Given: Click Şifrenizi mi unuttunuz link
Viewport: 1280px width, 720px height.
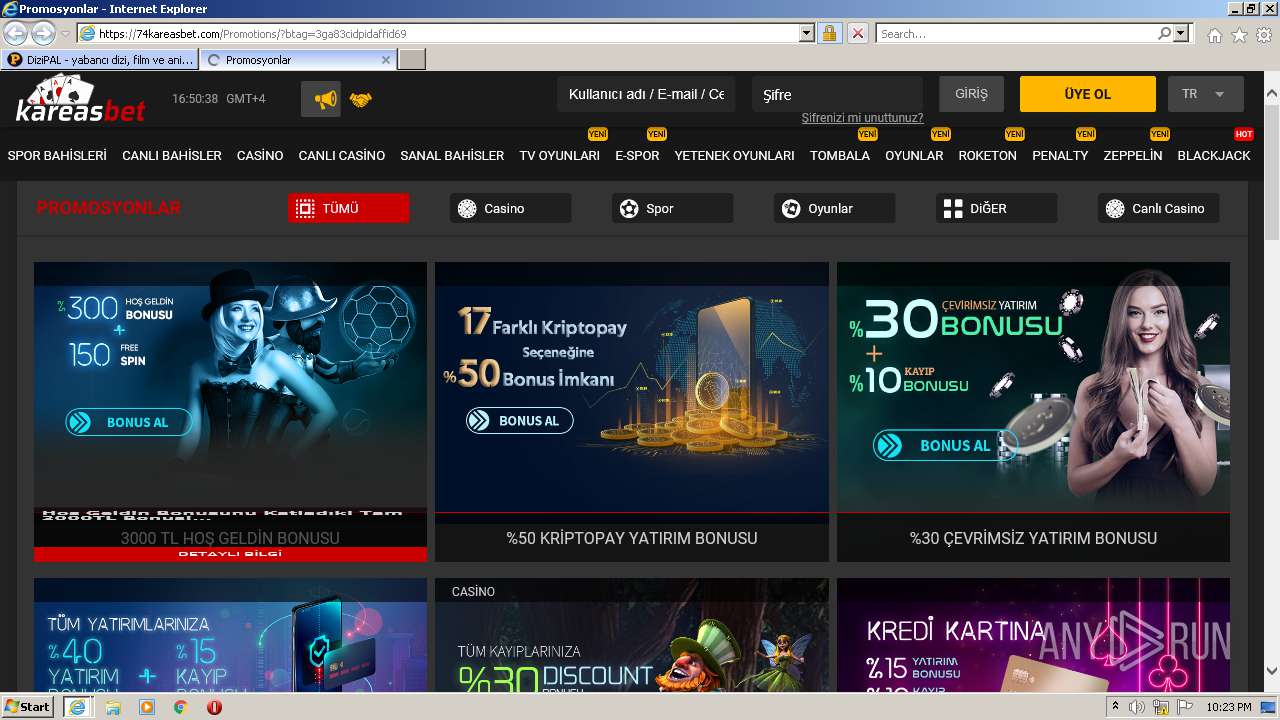Looking at the screenshot, I should coord(862,118).
